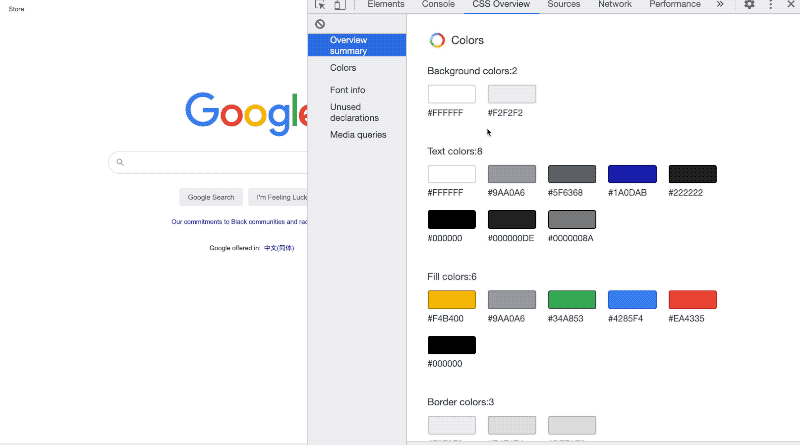Image resolution: width=800 pixels, height=445 pixels.
Task: Close the DevTools panel
Action: tap(792, 5)
